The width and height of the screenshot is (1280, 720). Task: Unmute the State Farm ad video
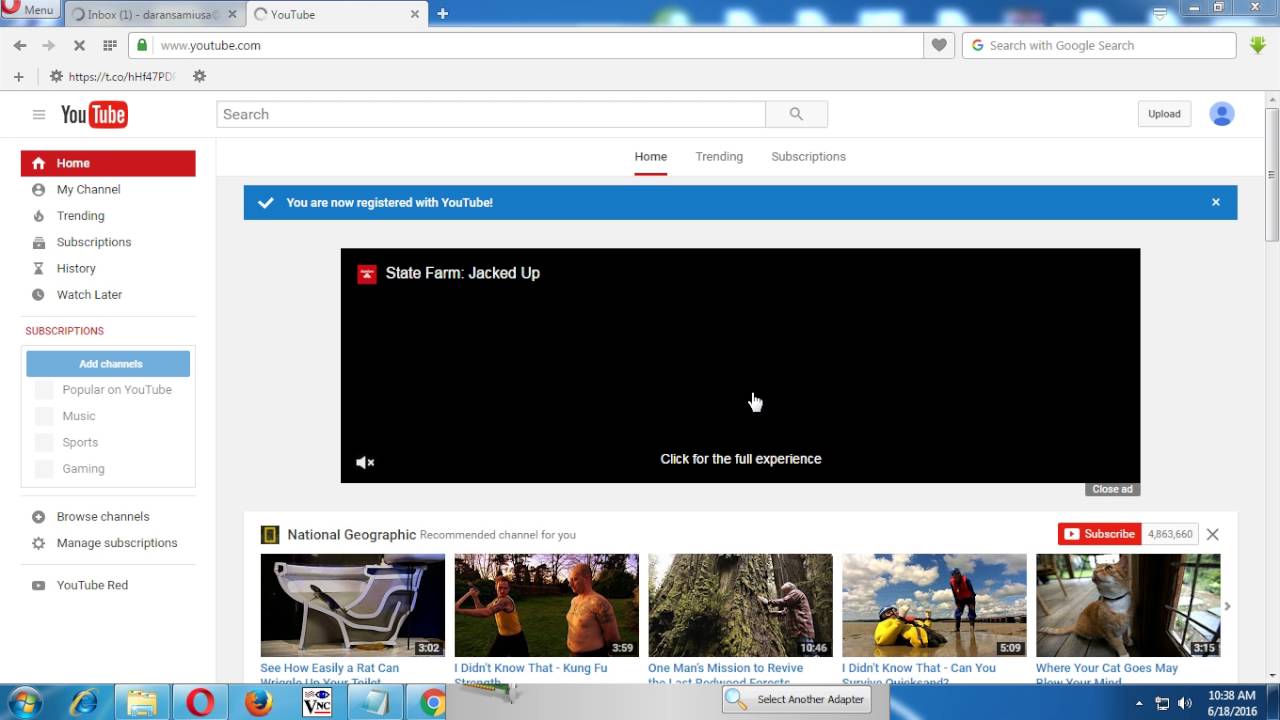click(x=365, y=462)
